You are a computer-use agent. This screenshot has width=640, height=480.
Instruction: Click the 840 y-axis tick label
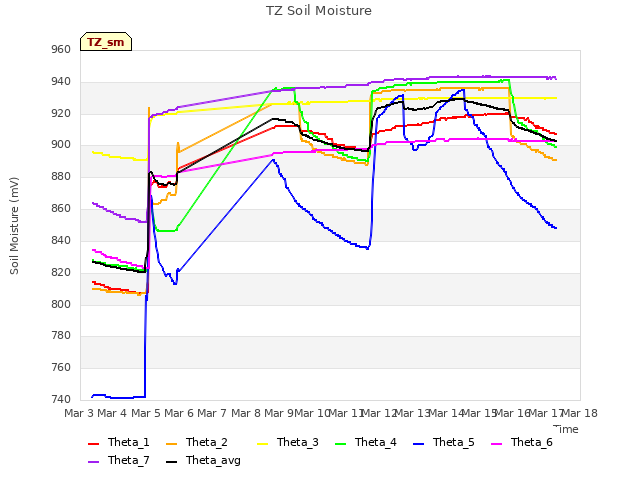61,240
